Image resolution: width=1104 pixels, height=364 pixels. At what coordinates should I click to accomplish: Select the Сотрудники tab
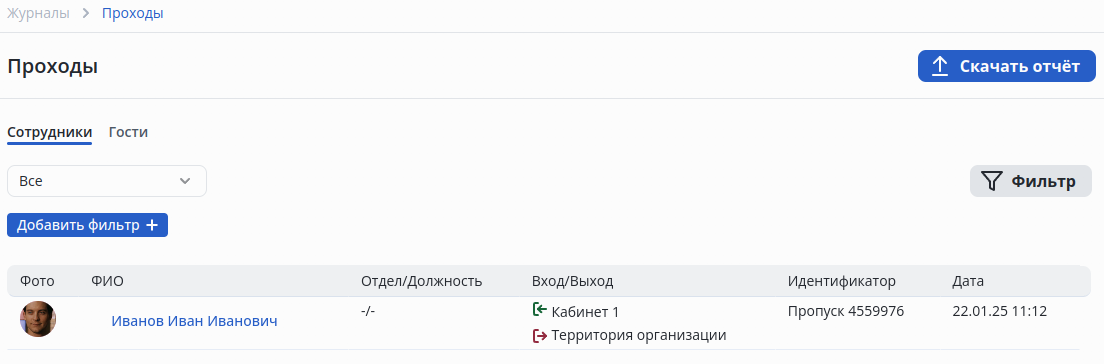[49, 132]
